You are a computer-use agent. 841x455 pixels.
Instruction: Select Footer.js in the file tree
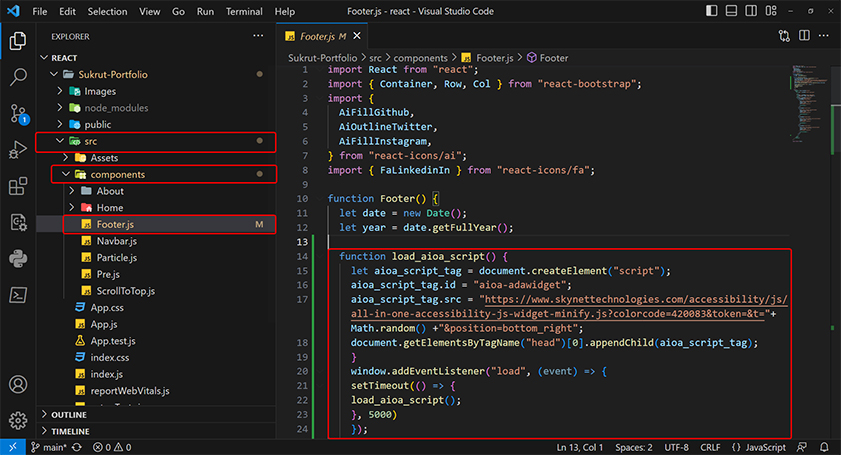point(156,224)
